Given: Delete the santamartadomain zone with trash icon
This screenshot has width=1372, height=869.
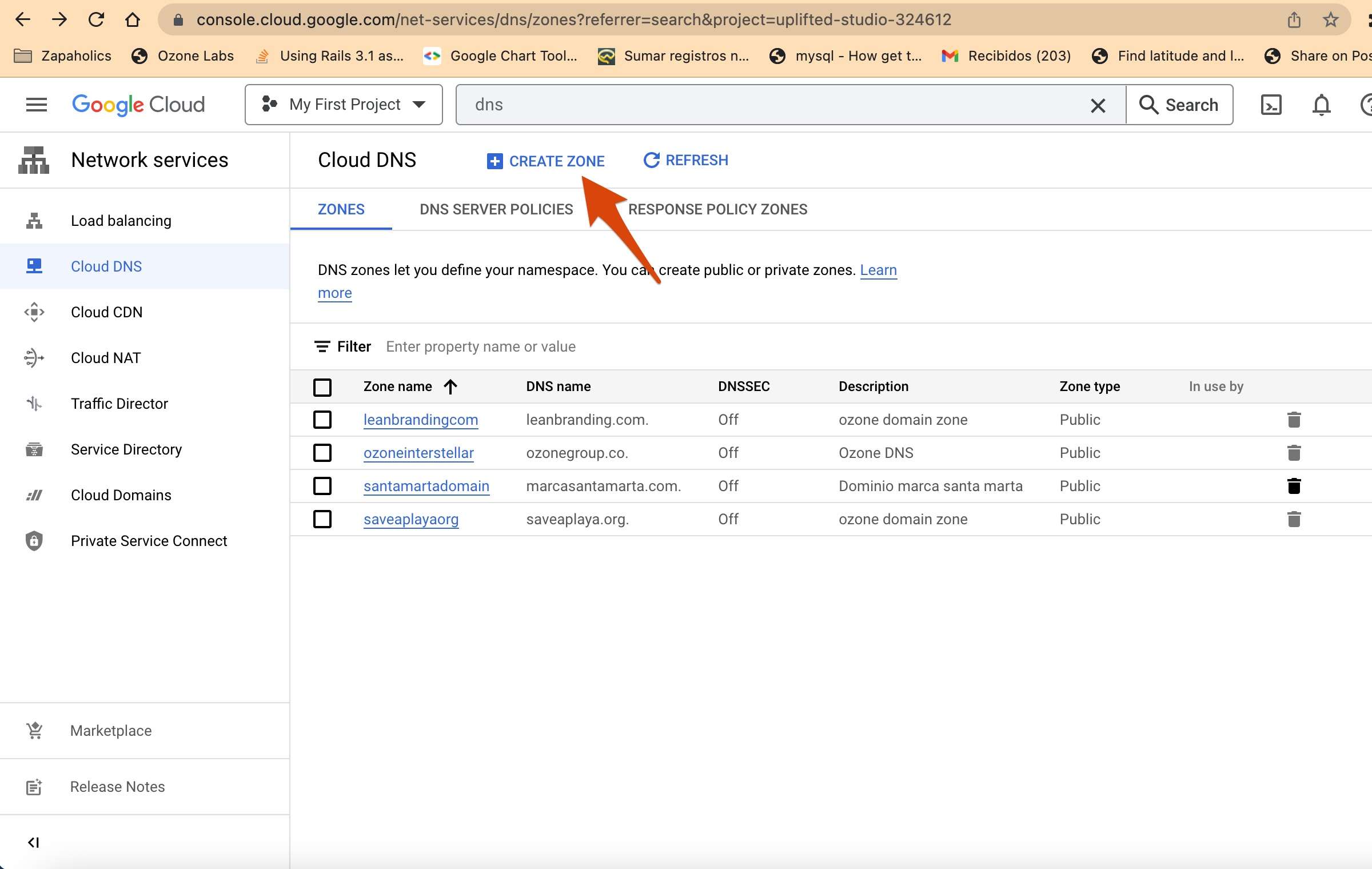Looking at the screenshot, I should [x=1294, y=486].
